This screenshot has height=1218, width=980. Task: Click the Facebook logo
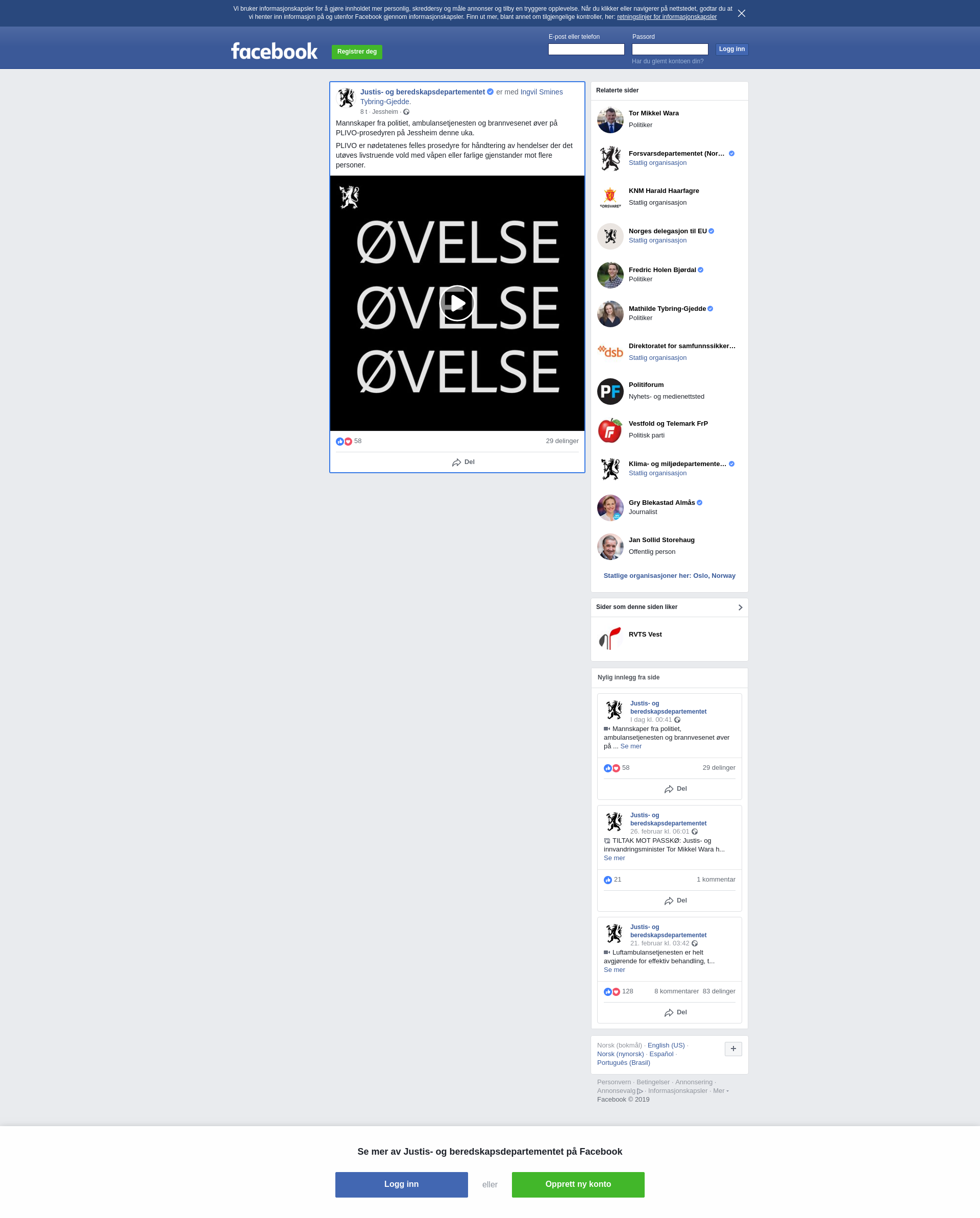[x=274, y=52]
